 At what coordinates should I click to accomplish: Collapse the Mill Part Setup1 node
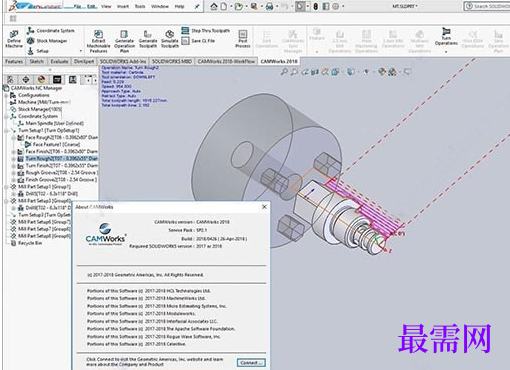coord(6,187)
